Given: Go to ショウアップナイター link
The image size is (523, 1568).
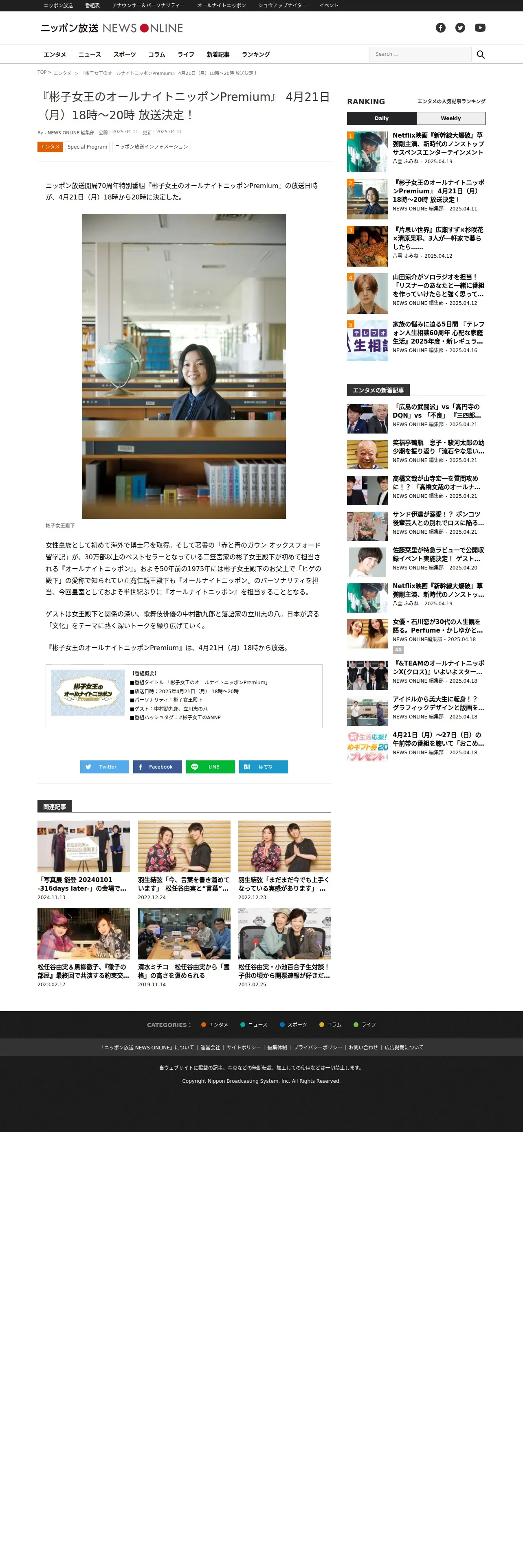Looking at the screenshot, I should 283,5.
